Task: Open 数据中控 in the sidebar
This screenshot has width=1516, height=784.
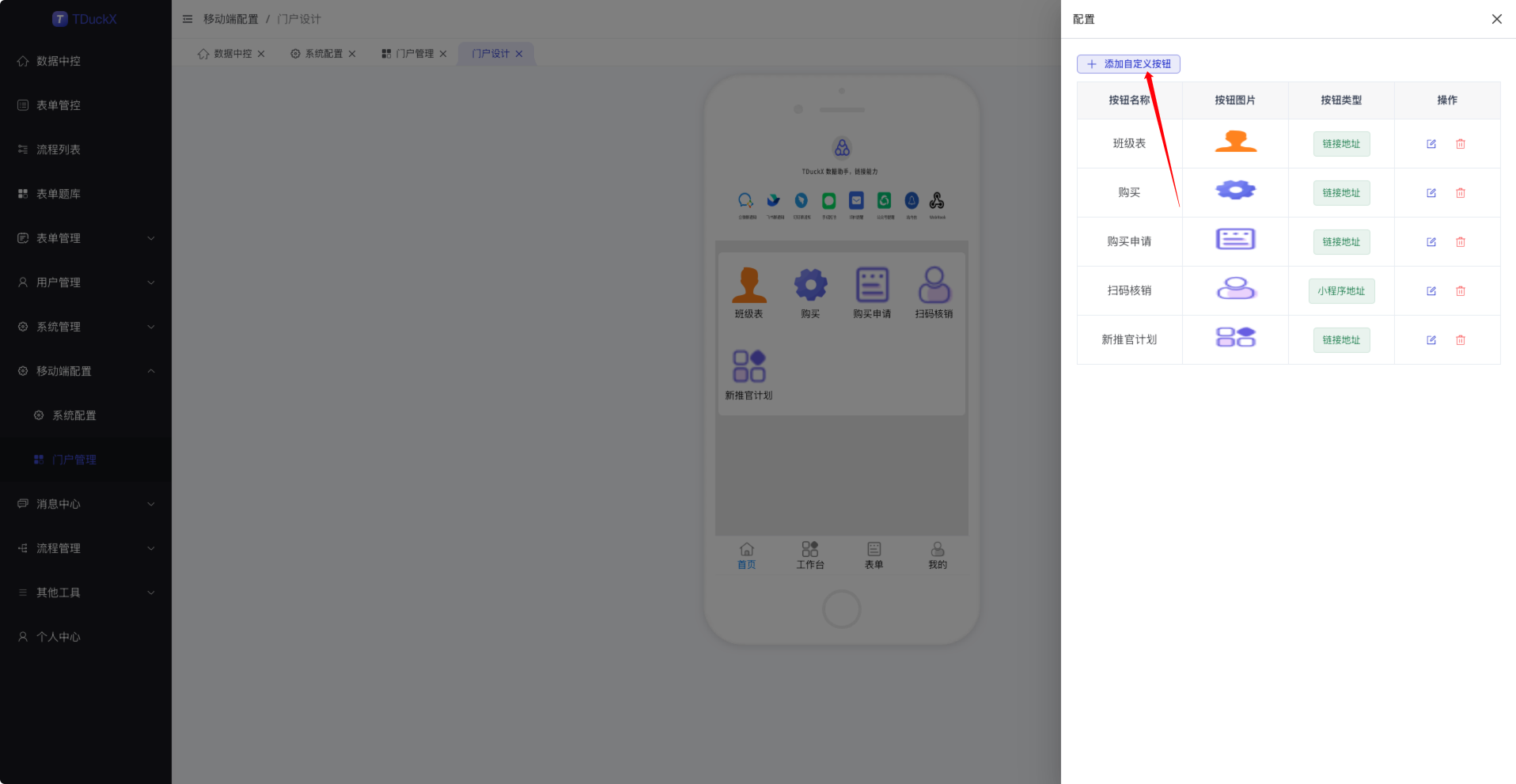Action: [x=85, y=61]
